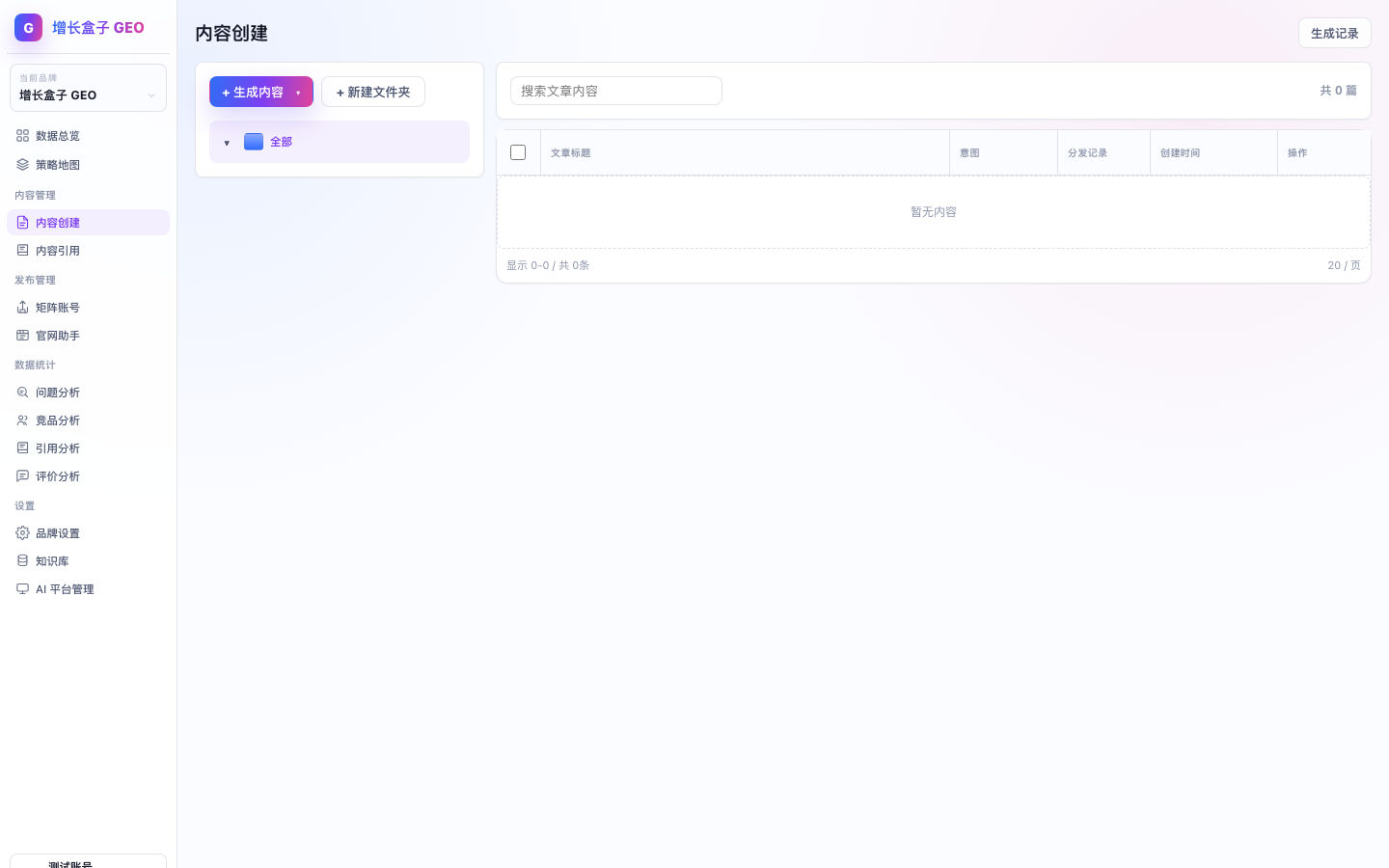Tick the select-all checkbox in table header
Viewport: 1389px width, 868px height.
click(518, 152)
